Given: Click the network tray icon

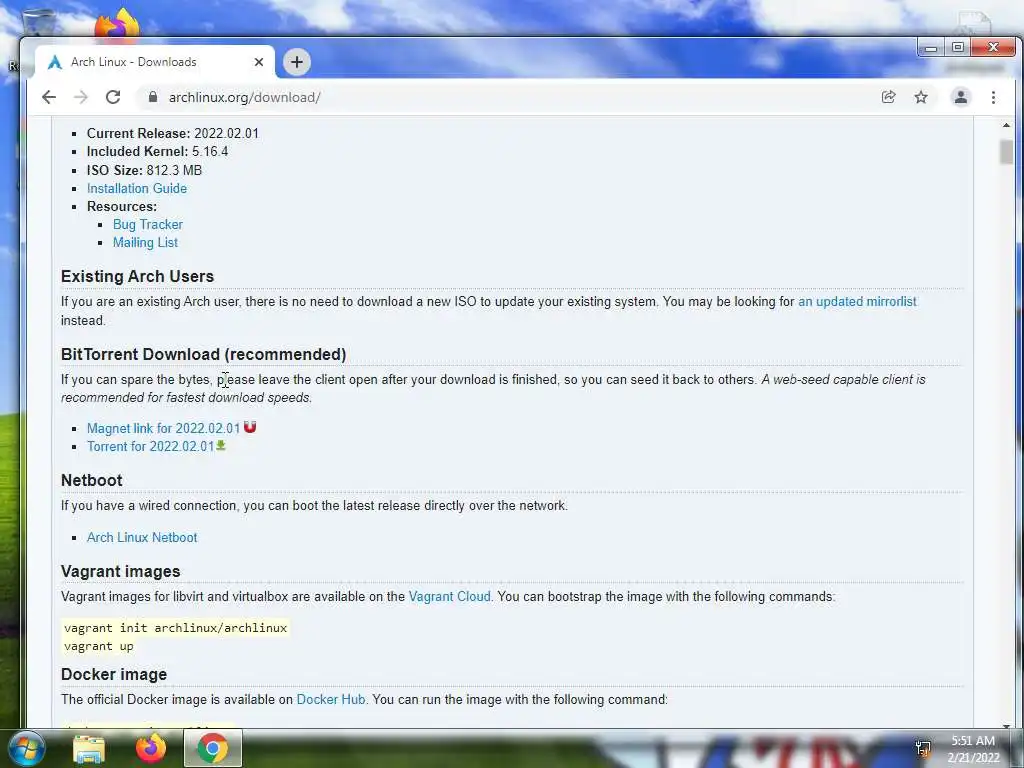Looking at the screenshot, I should point(923,749).
